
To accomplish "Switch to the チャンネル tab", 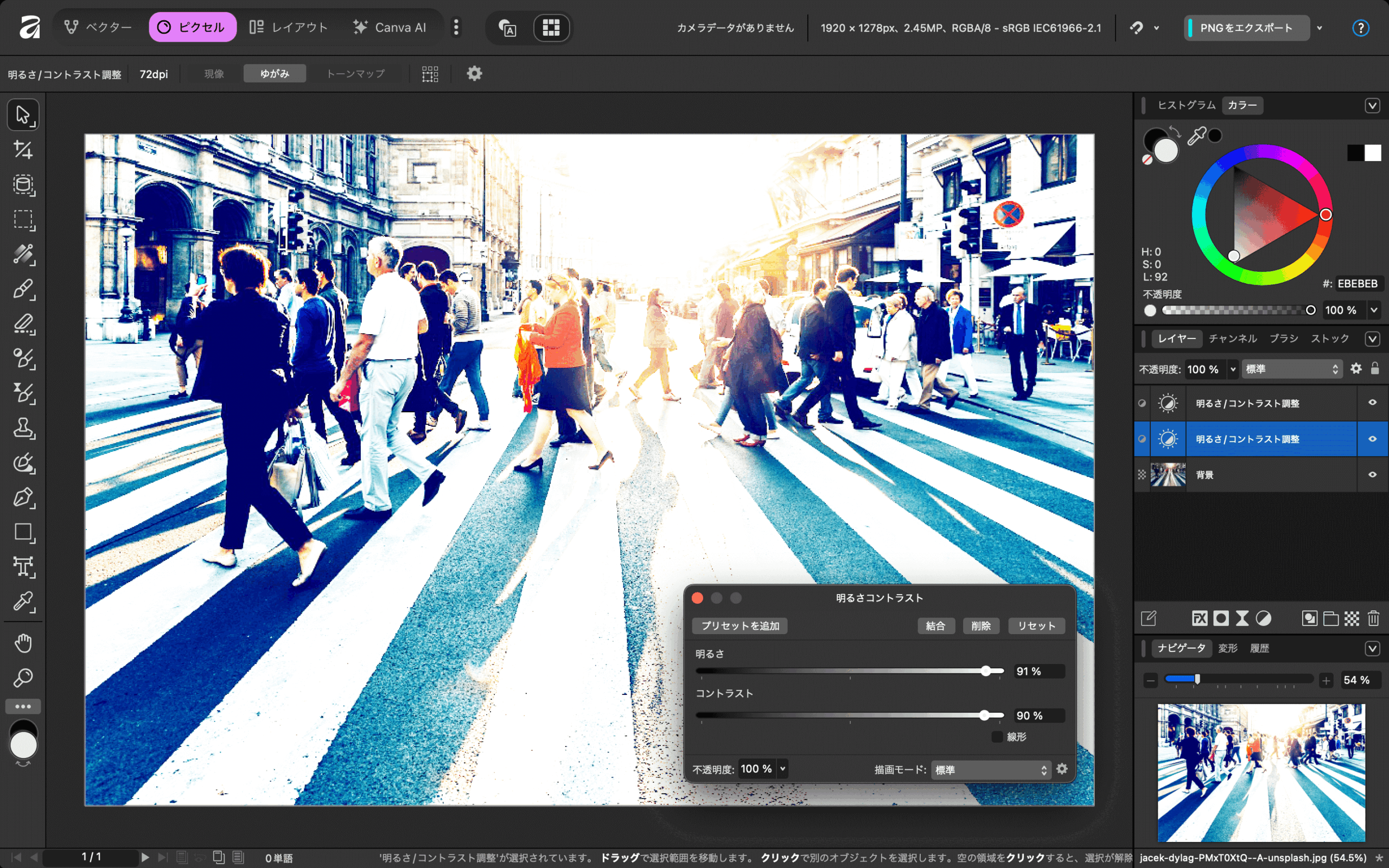I will point(1232,339).
